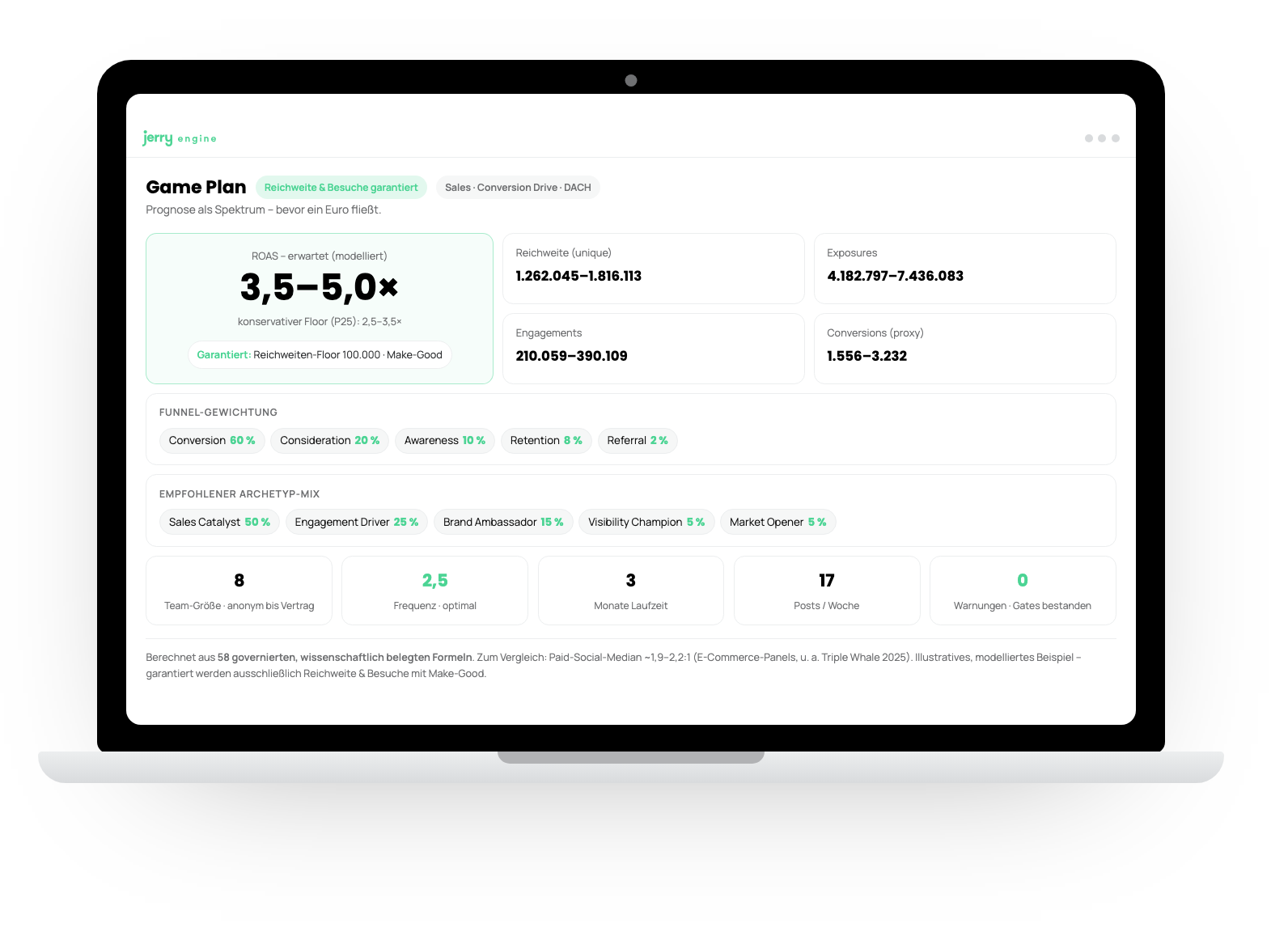This screenshot has height=940, width=1288.
Task: Select the Visibility Champion 5 % chip
Action: [646, 523]
